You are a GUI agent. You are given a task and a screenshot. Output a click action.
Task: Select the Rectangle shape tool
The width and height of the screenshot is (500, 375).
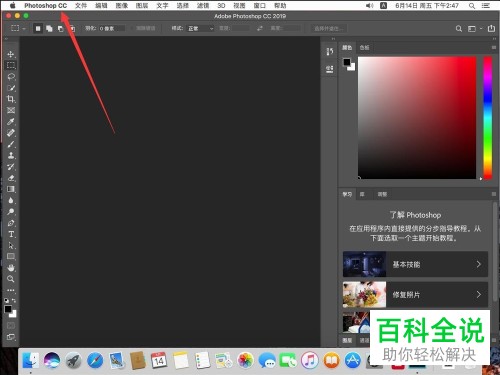(11, 257)
